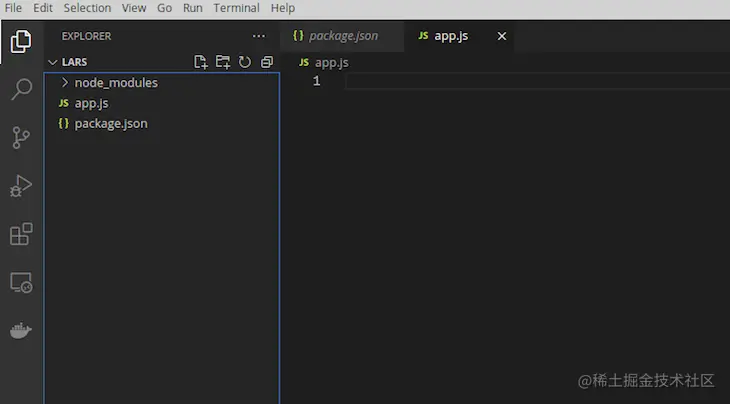
Task: Open the Edit menu
Action: coord(43,8)
